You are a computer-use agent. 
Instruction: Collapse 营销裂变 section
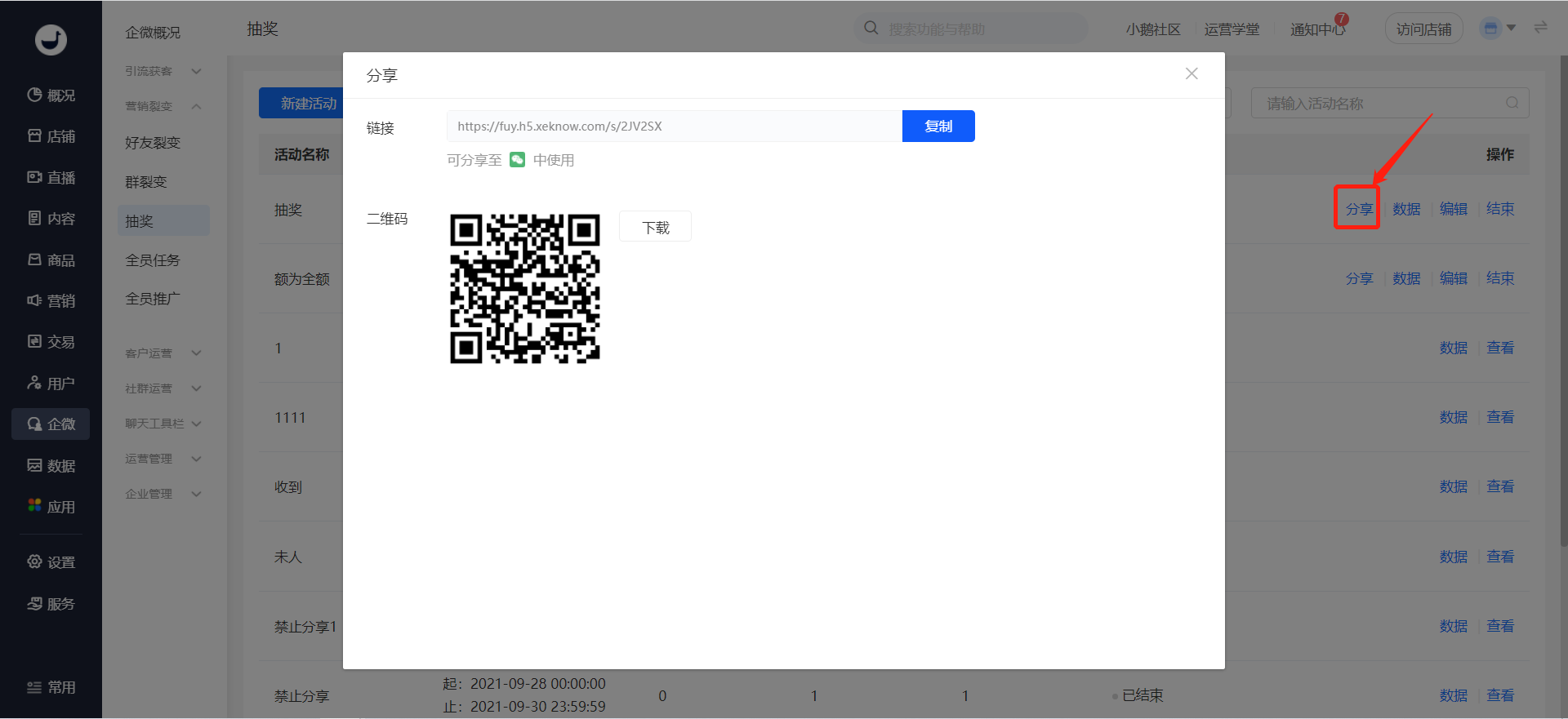[163, 106]
